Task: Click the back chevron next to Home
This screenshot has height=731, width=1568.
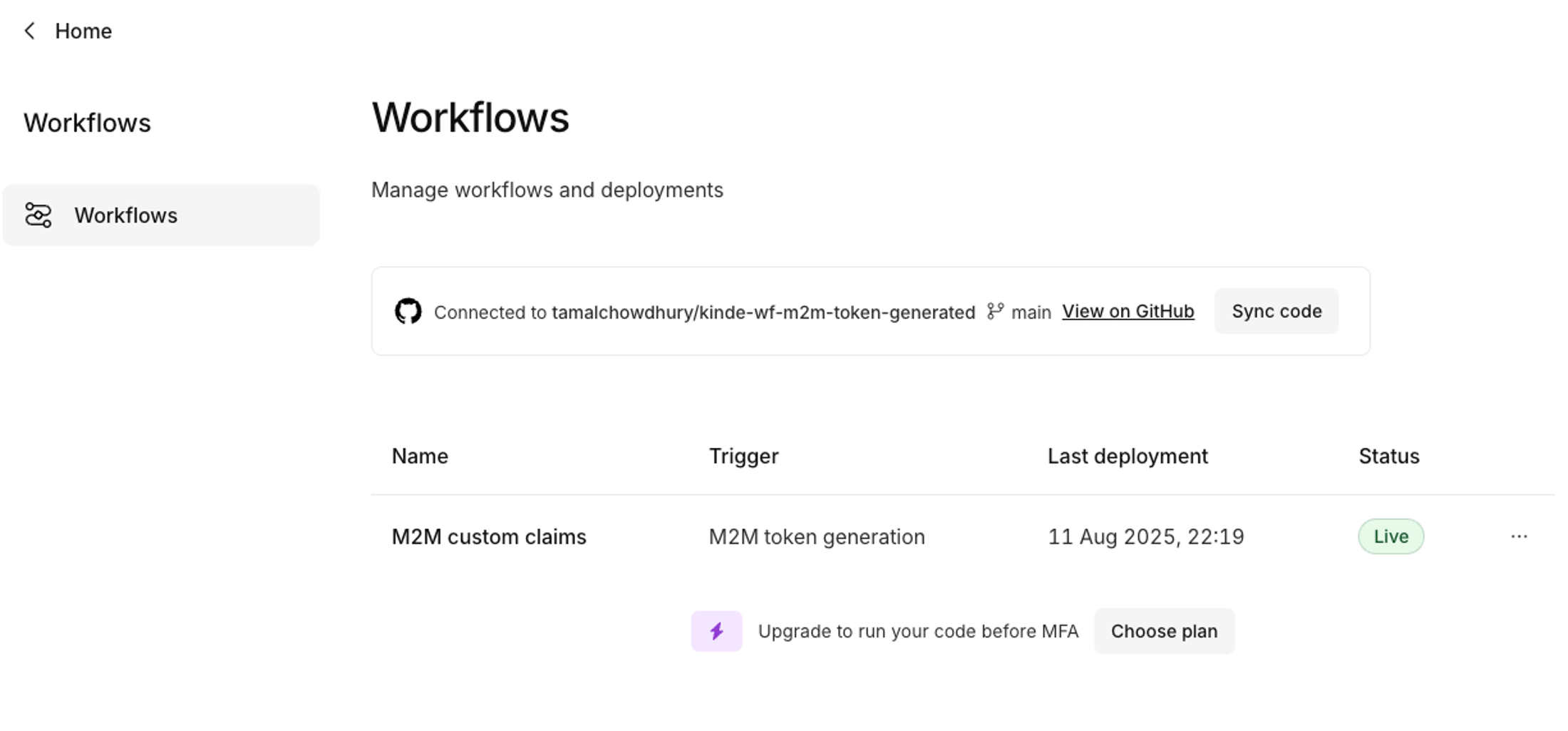Action: click(x=29, y=31)
